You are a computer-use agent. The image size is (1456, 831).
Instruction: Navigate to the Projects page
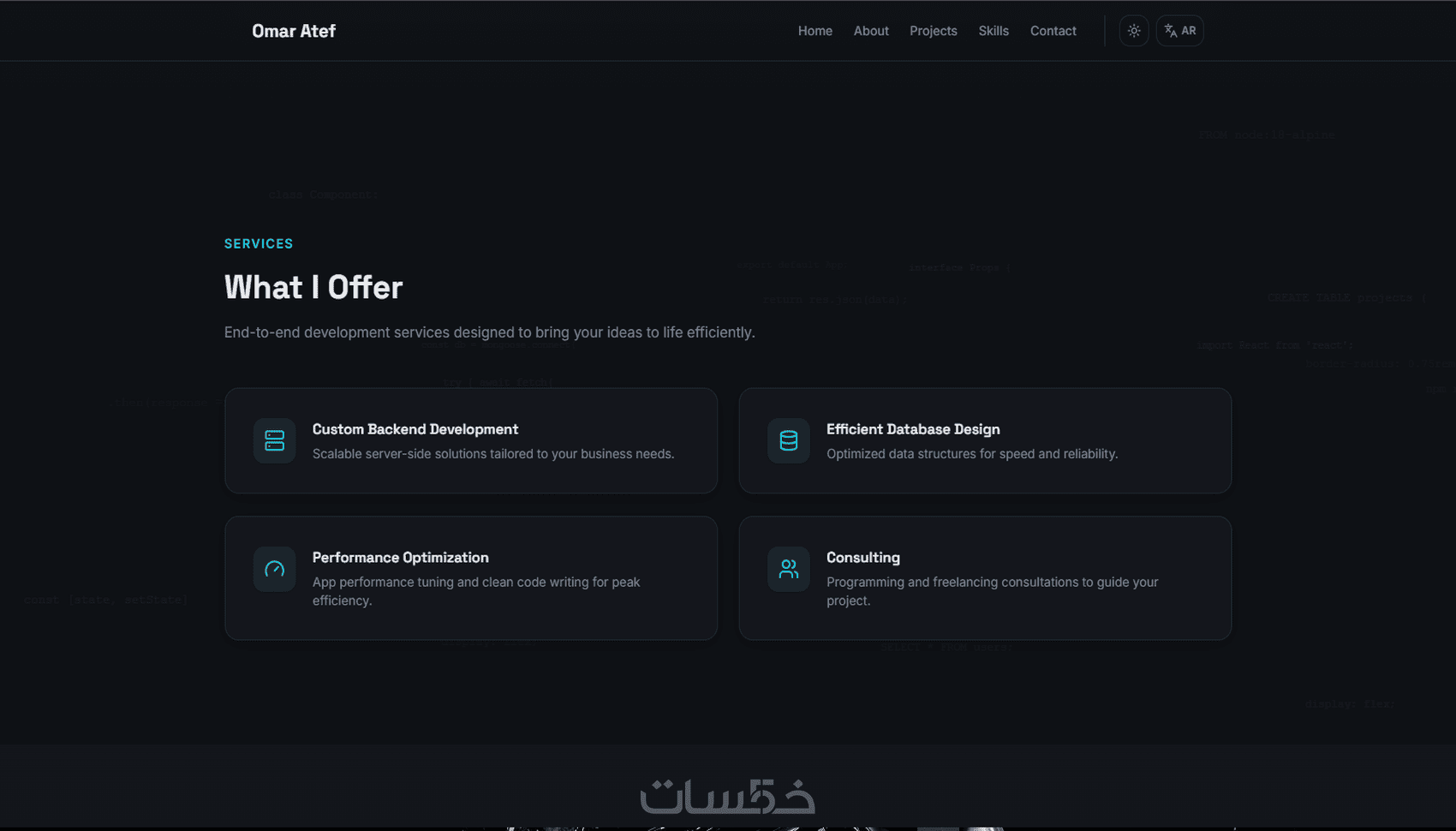pos(933,31)
